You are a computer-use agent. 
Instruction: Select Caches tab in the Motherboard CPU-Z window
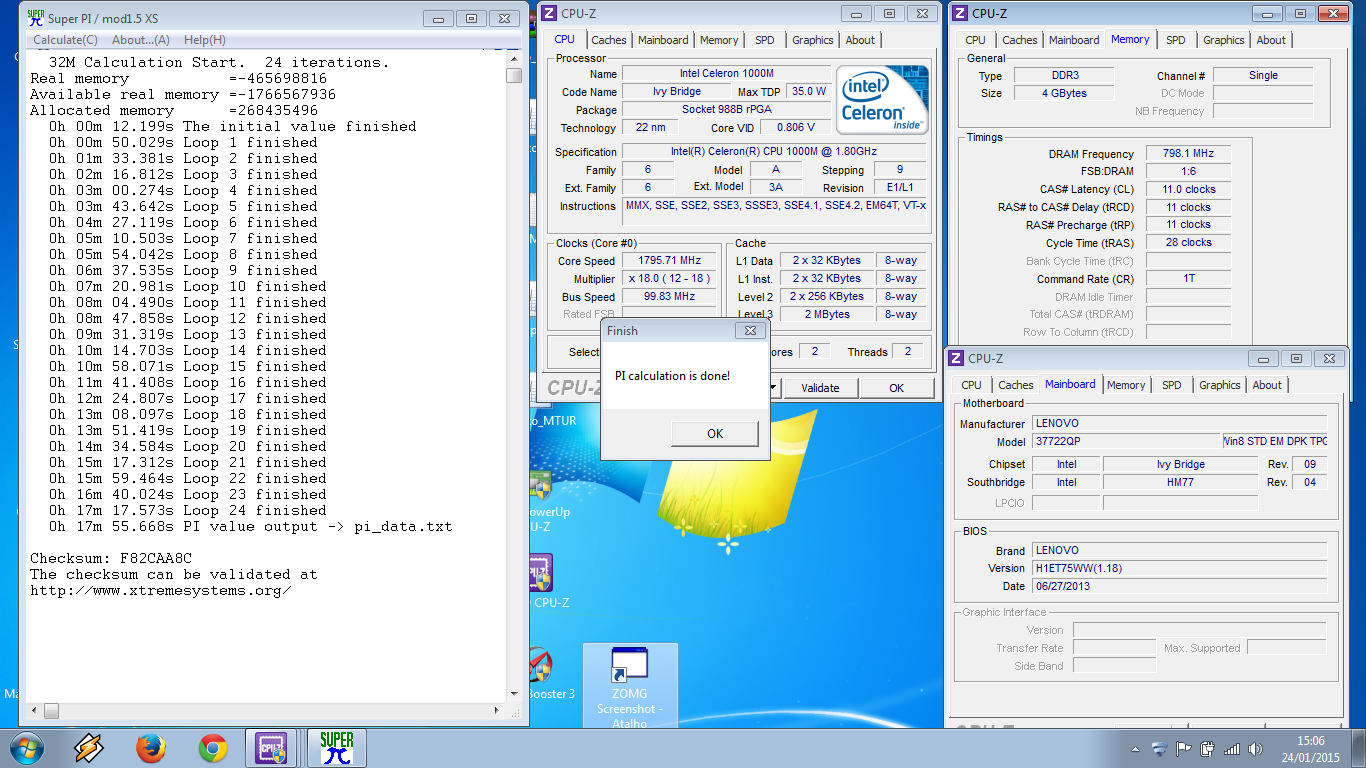[1016, 385]
